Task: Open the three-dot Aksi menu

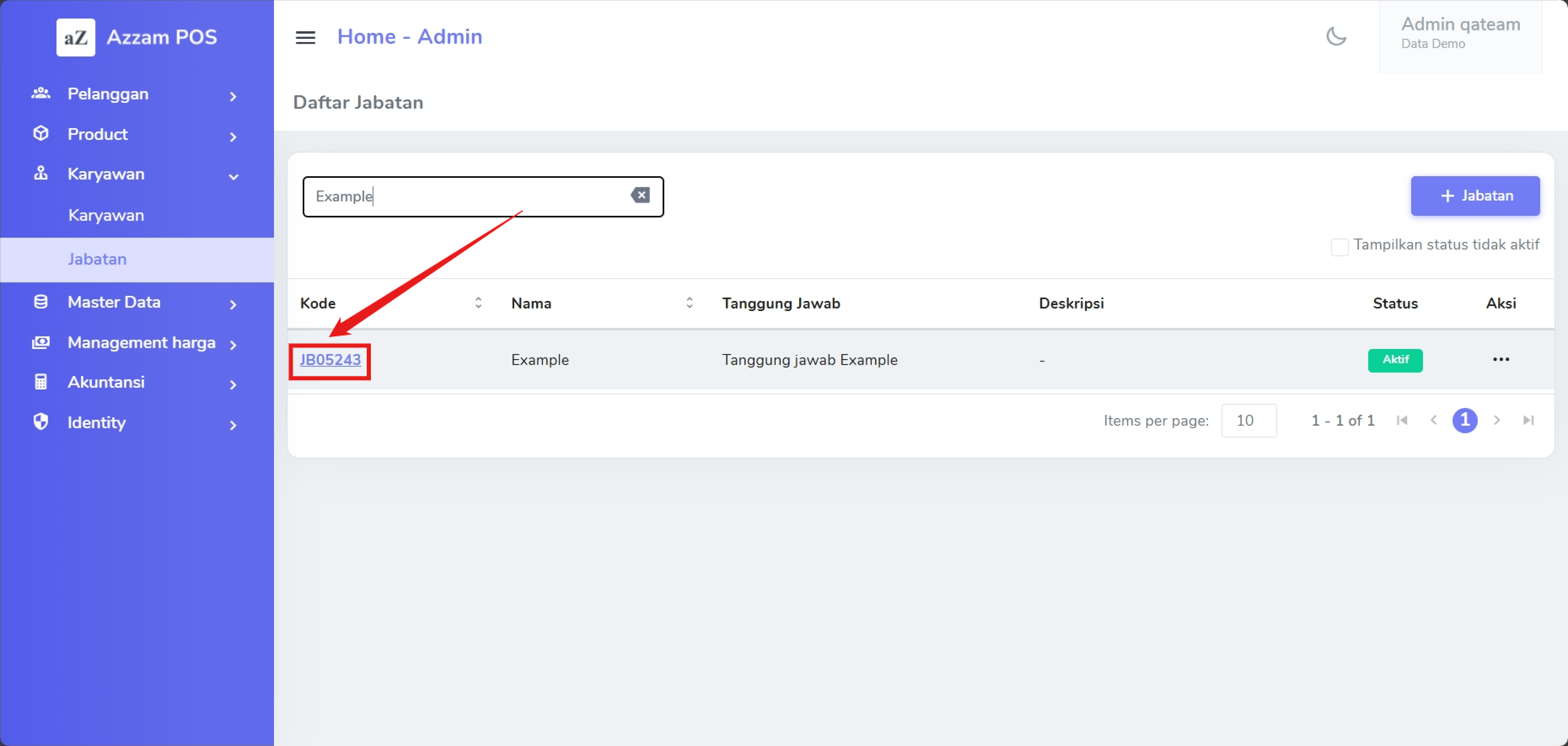Action: [1501, 360]
